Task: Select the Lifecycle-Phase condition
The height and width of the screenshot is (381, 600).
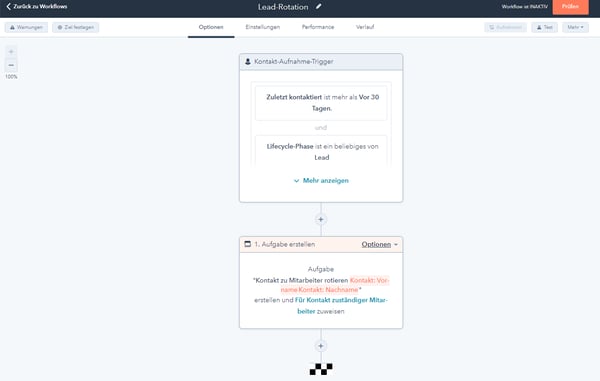Action: tap(321, 151)
